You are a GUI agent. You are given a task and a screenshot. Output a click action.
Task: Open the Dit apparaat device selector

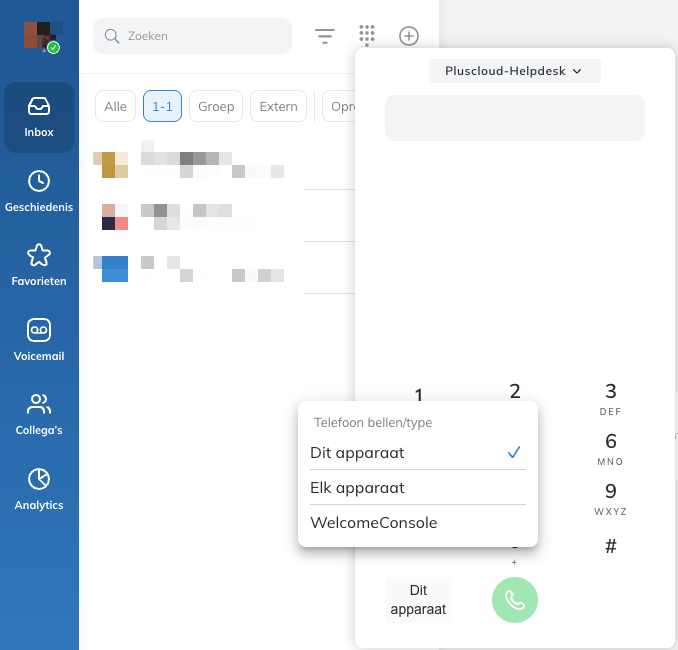418,600
